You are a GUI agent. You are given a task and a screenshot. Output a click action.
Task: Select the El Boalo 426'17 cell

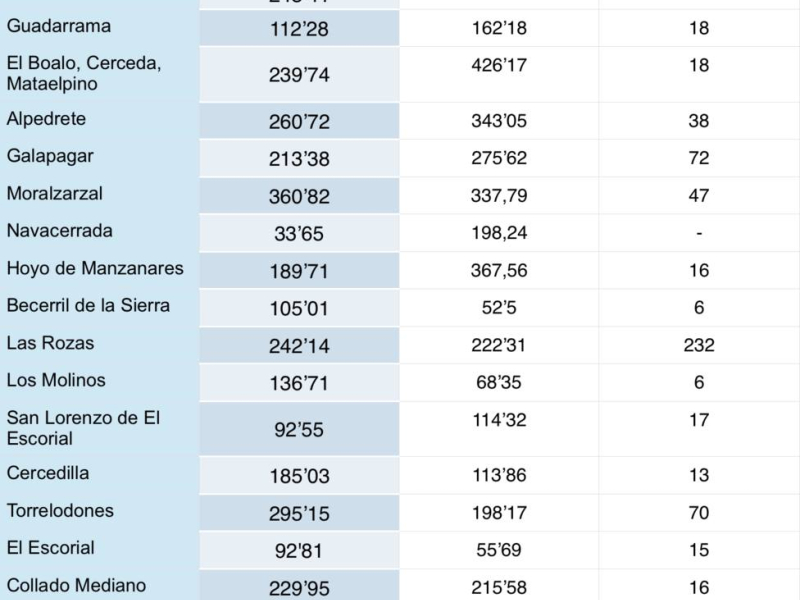point(498,75)
